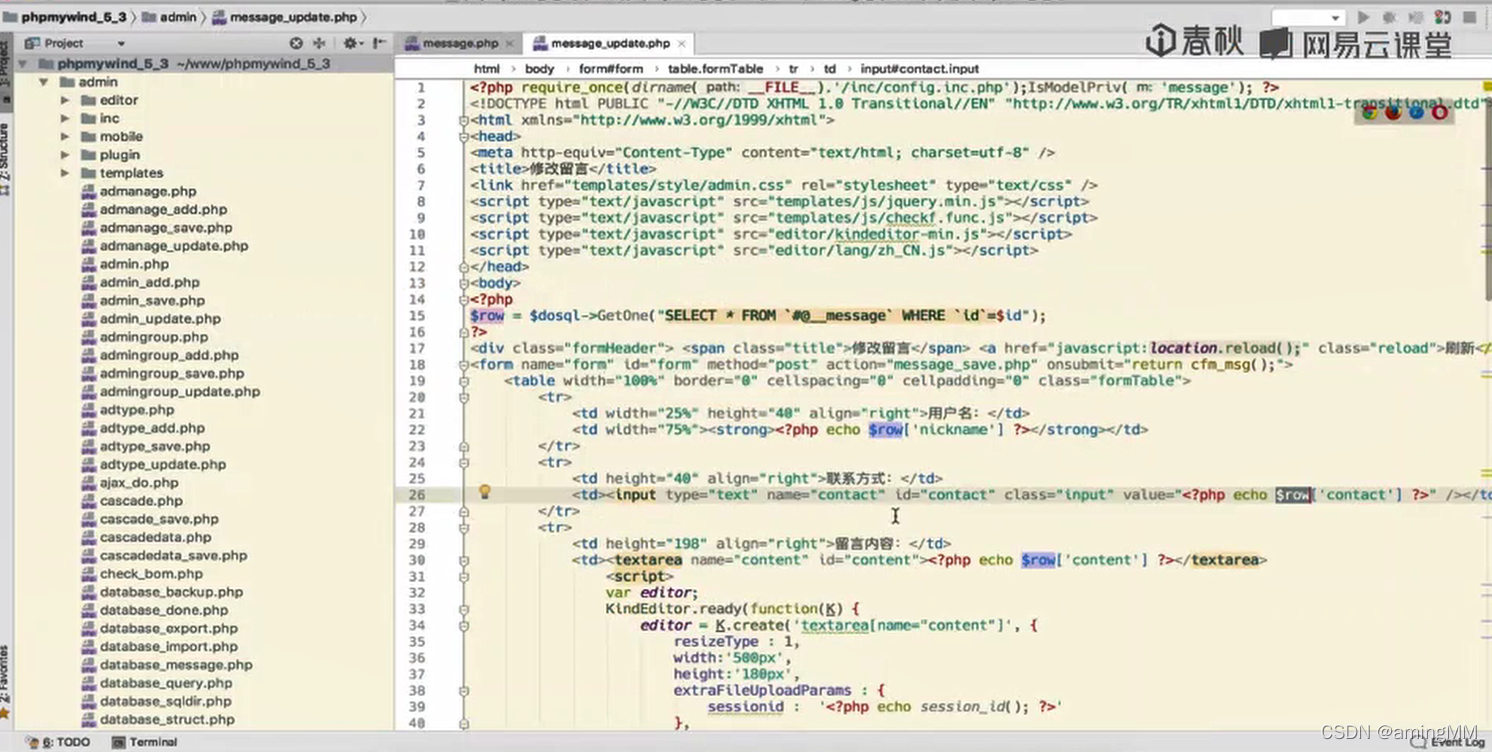Click message_update.php in navigation bar
Screen dimensions: 1492x752
click(x=284, y=17)
